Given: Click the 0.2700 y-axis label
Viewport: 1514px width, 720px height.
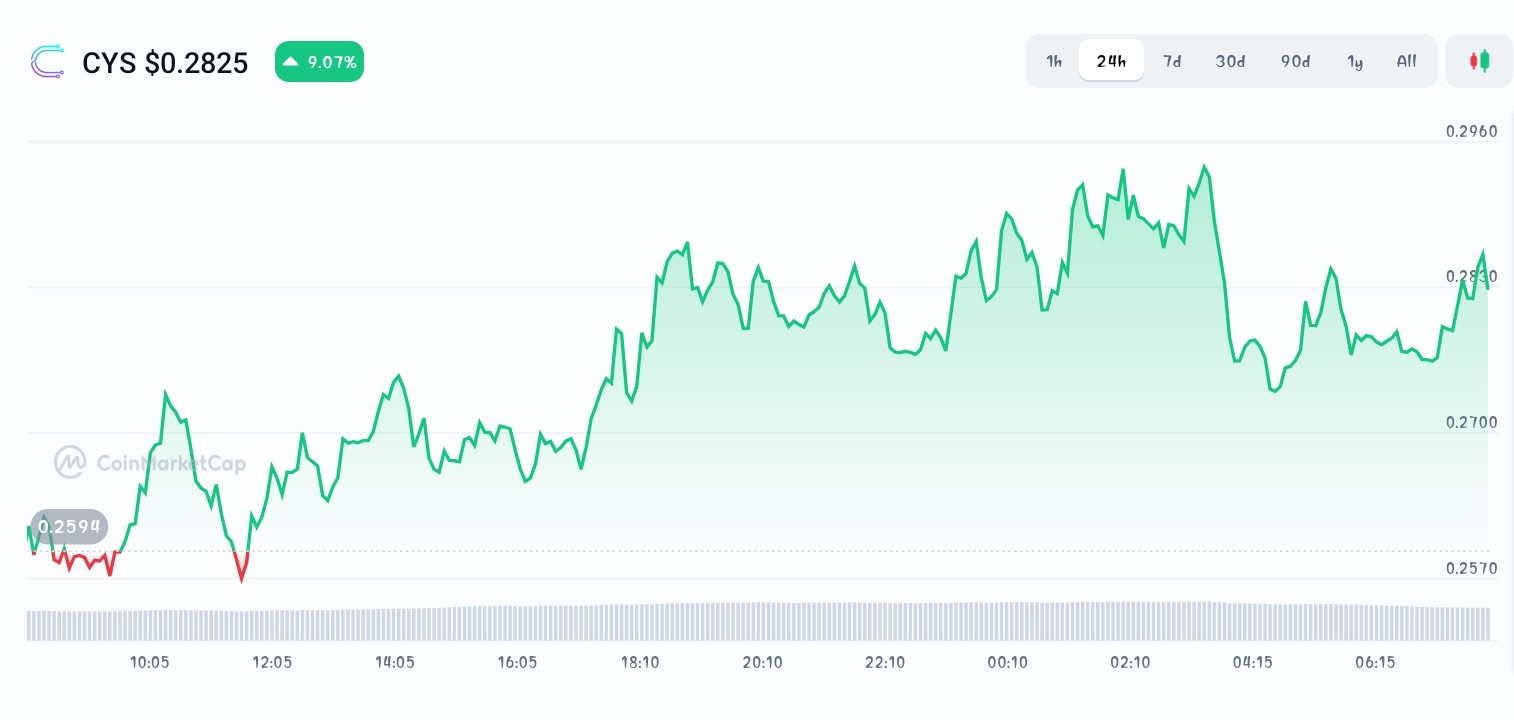Looking at the screenshot, I should (x=1472, y=422).
